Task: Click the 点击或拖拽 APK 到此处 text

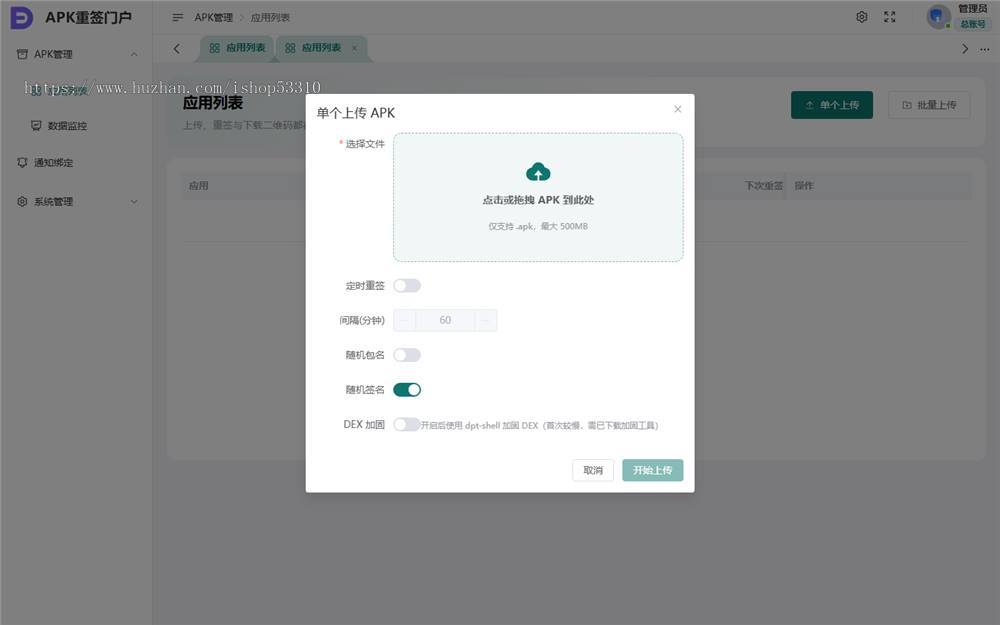Action: click(538, 200)
